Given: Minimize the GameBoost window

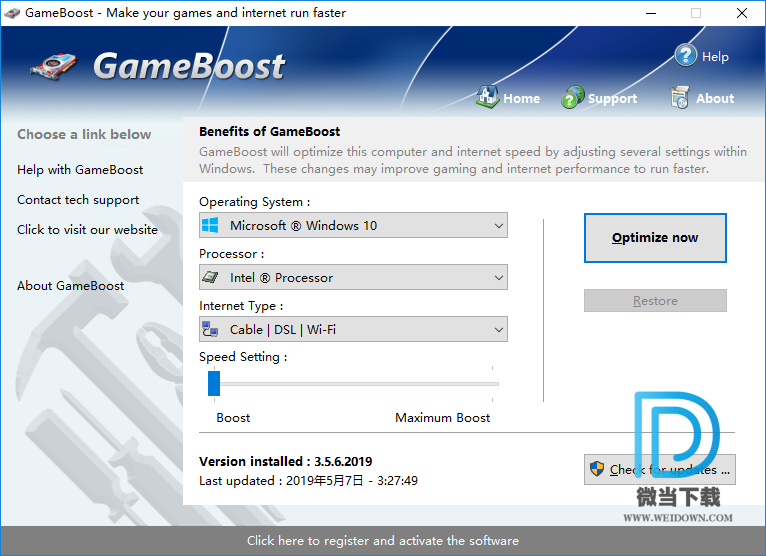Looking at the screenshot, I should pos(651,13).
